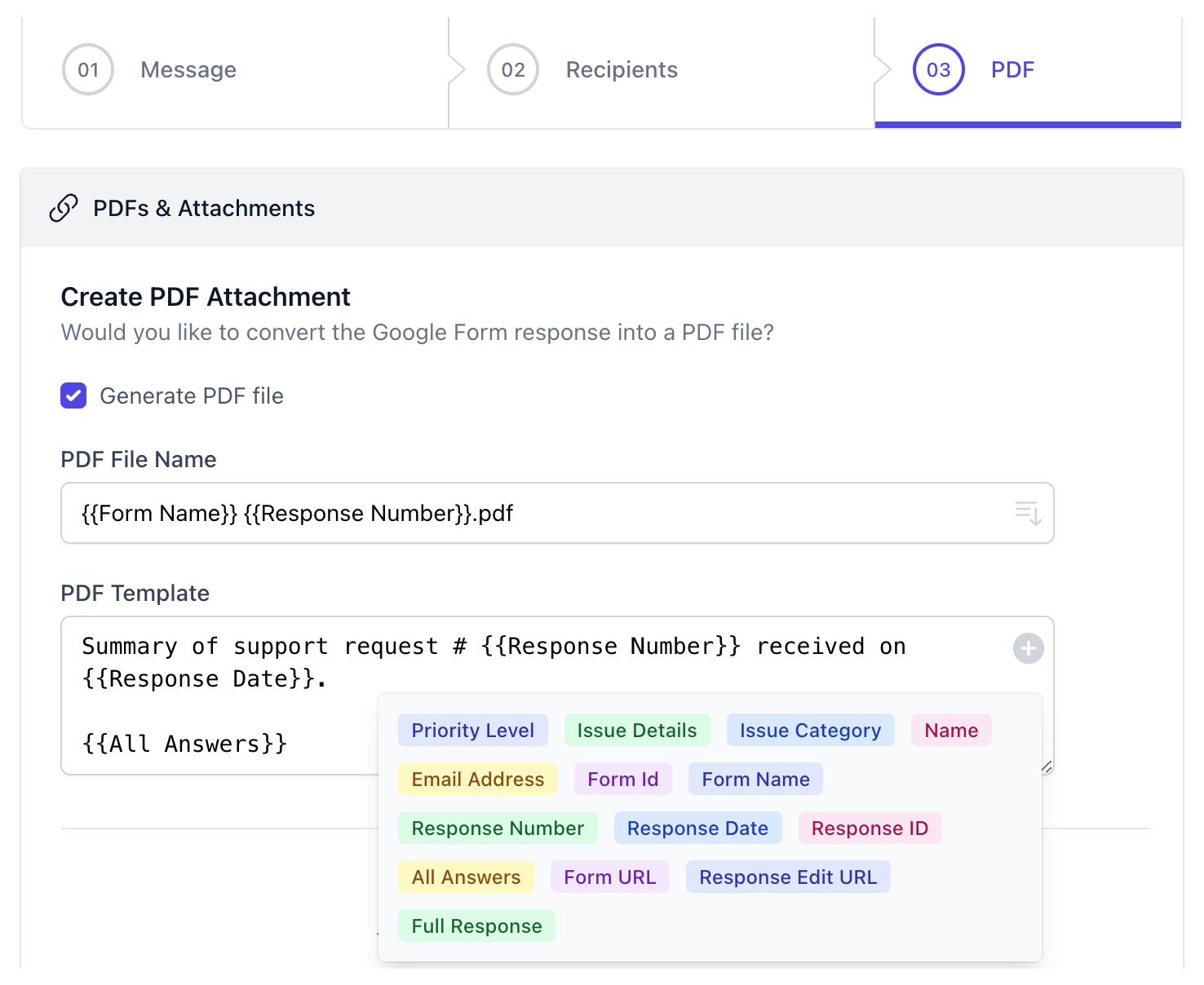The height and width of the screenshot is (985, 1204).
Task: Uncheck the Generate PDF file checkbox
Action: pos(73,395)
